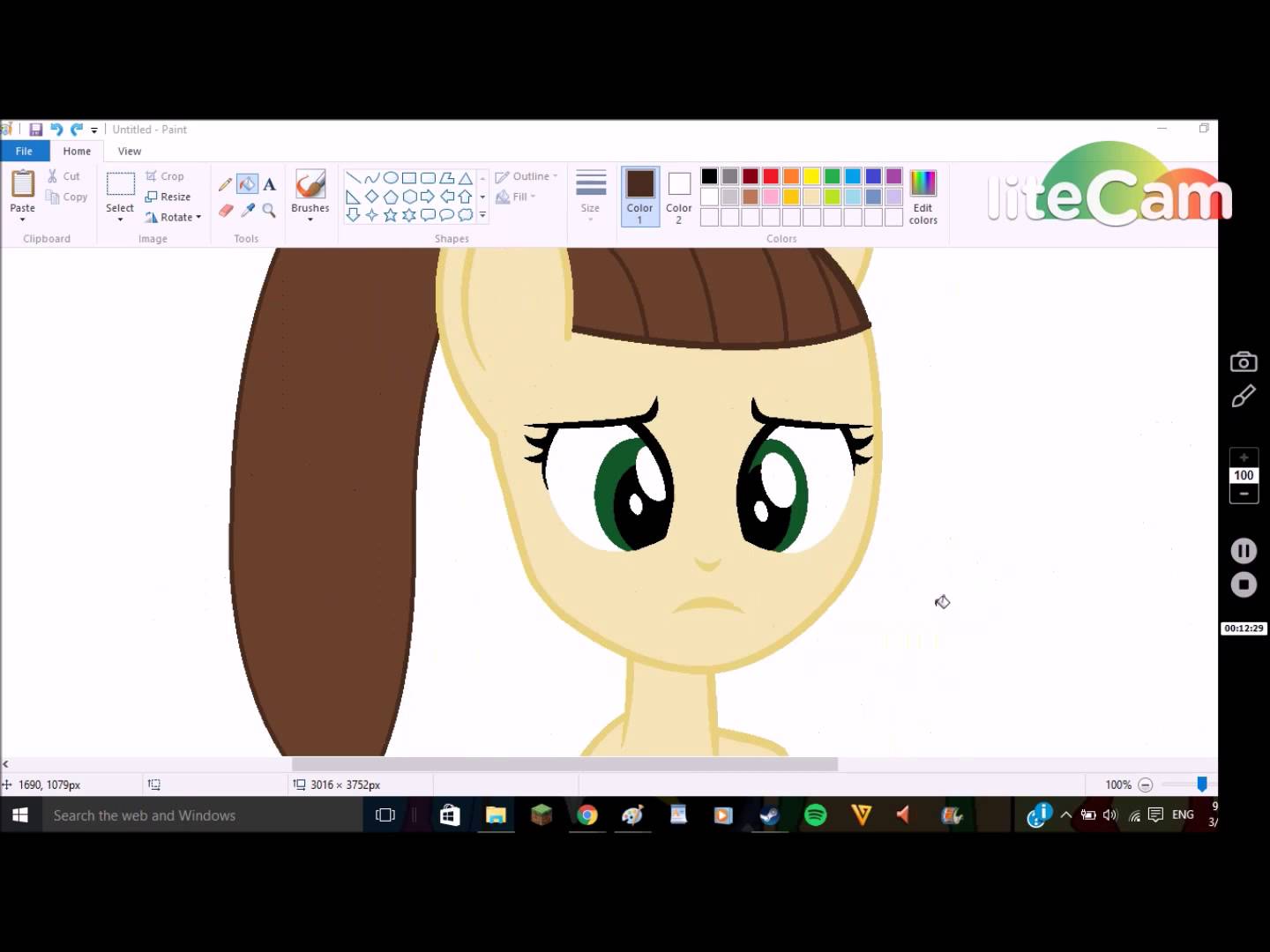The width and height of the screenshot is (1270, 952).
Task: Open Spotify from the taskbar
Action: 816,815
